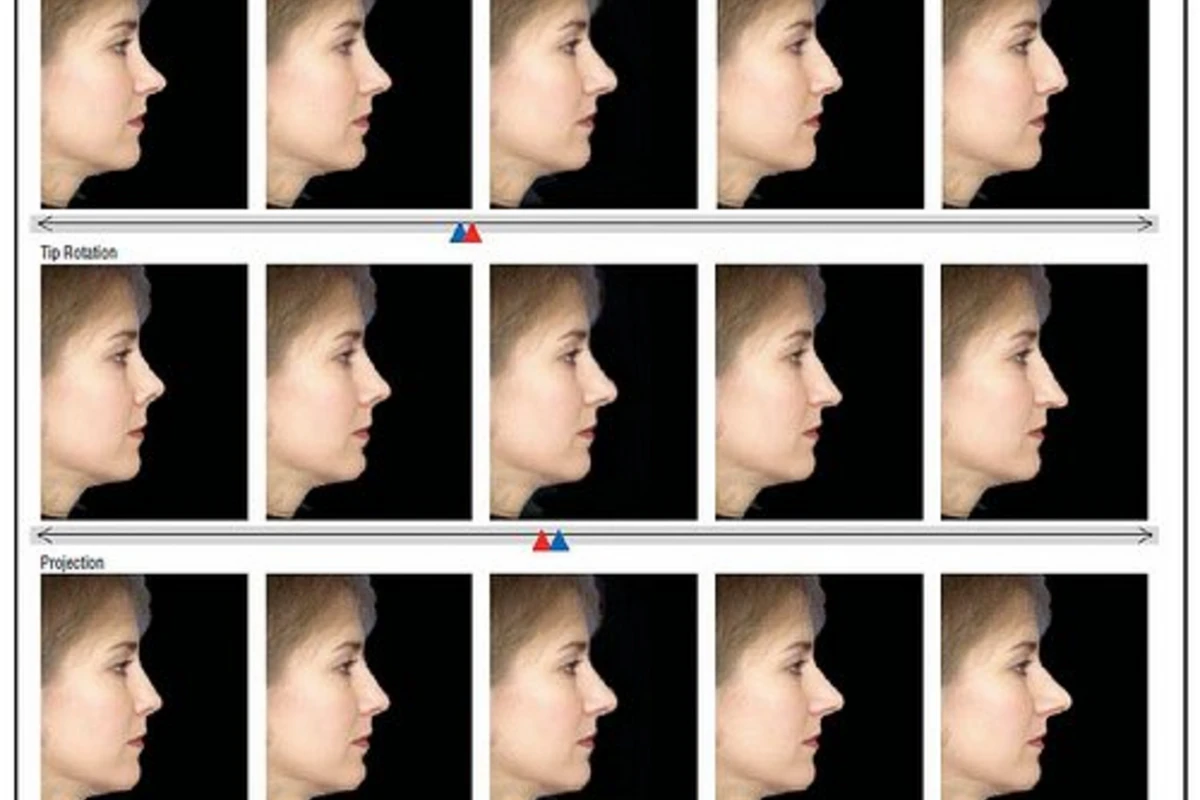1200x800 pixels.
Task: Pick the second photo in the Projection row
Action: point(369,687)
